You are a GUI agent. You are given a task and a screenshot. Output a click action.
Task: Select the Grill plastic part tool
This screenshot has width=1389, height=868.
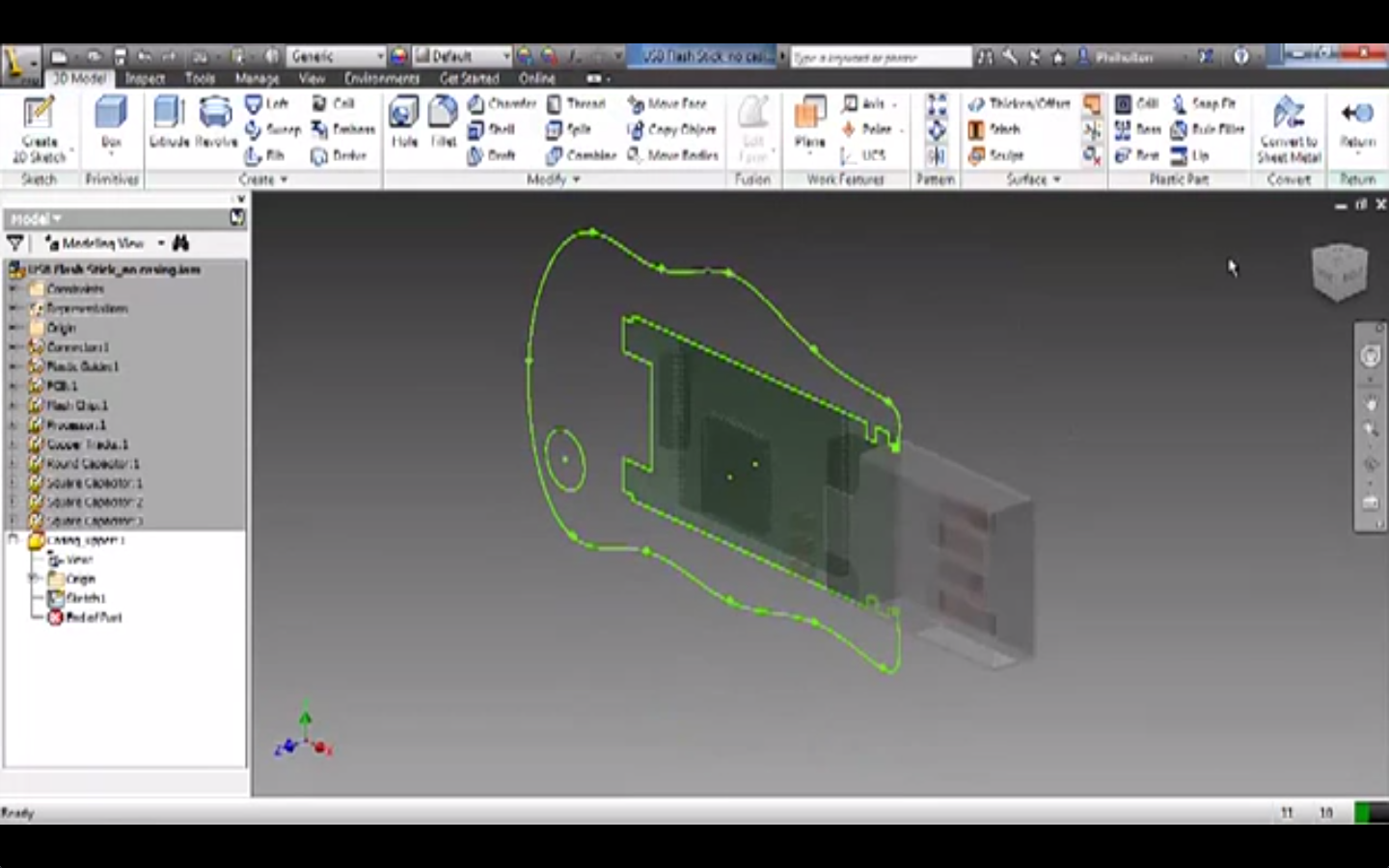pos(1136,103)
